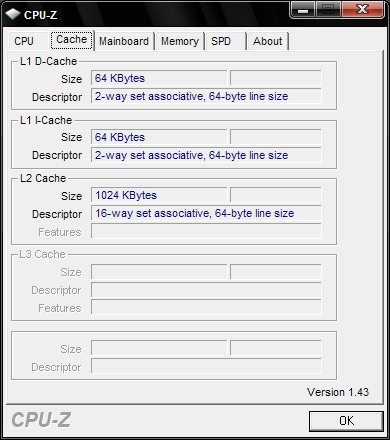The image size is (390, 440).
Task: Click the L2 16-way set associative descriptor field
Action: [x=206, y=213]
